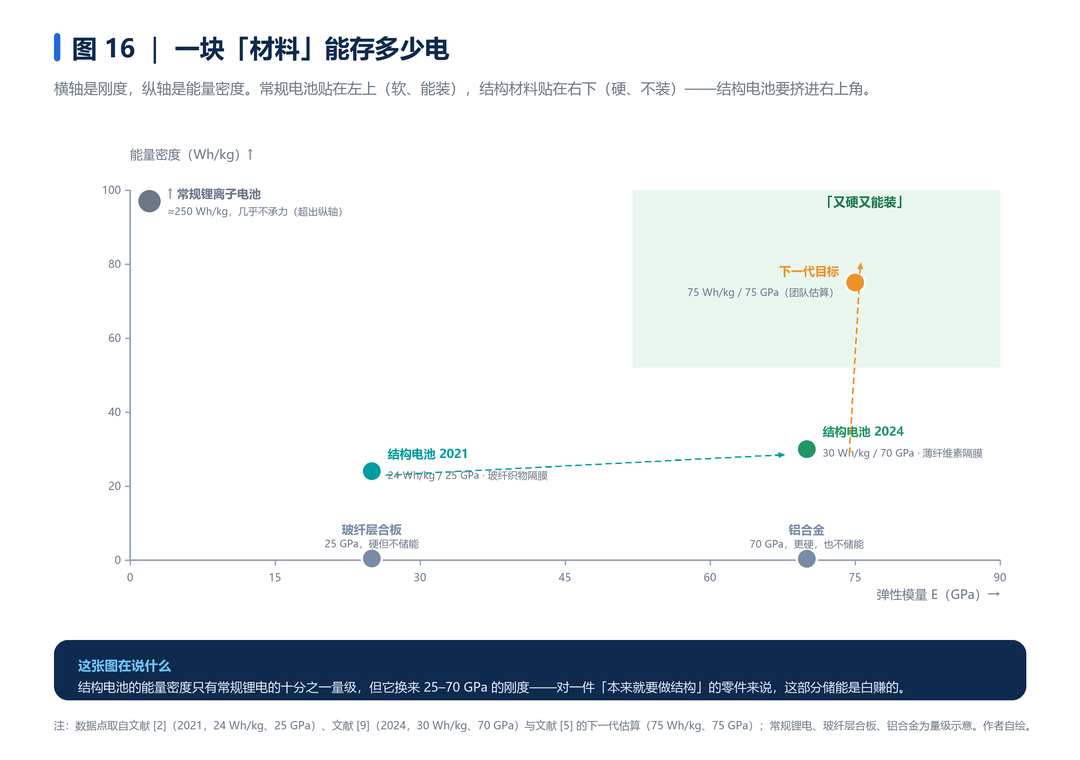Click the orange label 下一代目标
The image size is (1080, 760).
[809, 271]
